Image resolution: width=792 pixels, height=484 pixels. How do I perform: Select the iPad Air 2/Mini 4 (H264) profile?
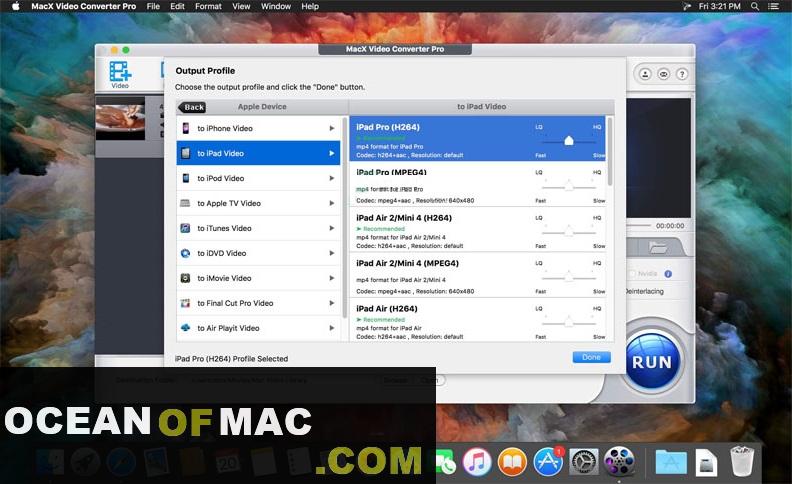coord(477,230)
